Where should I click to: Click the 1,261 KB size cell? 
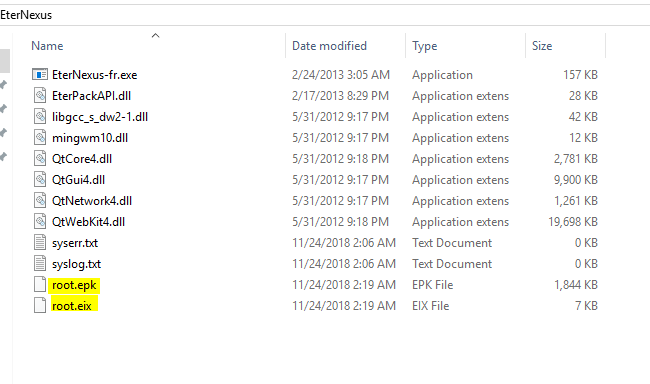click(x=576, y=201)
